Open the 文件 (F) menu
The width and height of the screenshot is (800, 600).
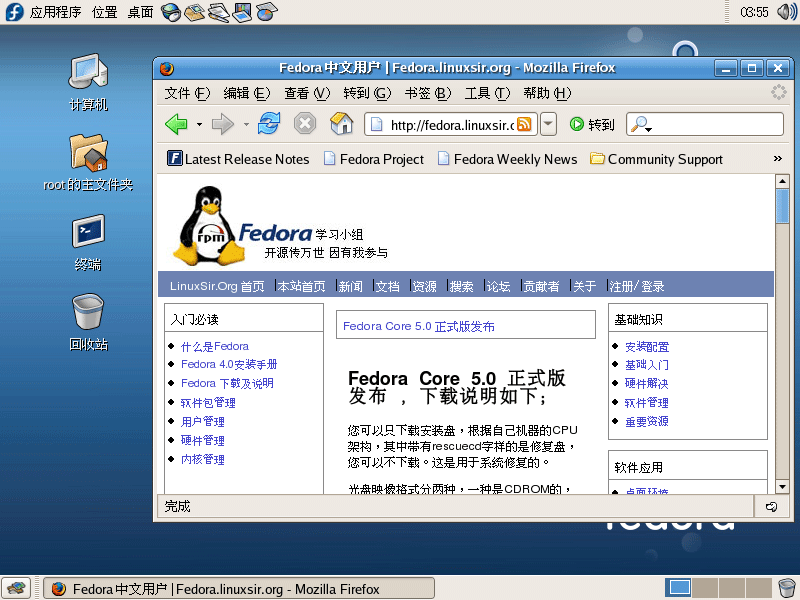click(x=187, y=93)
